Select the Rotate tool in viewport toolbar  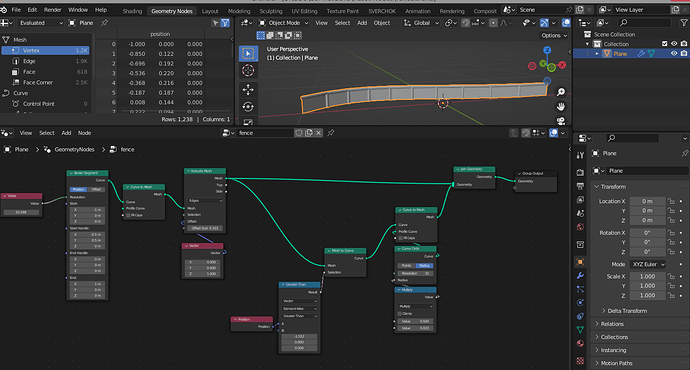point(248,107)
